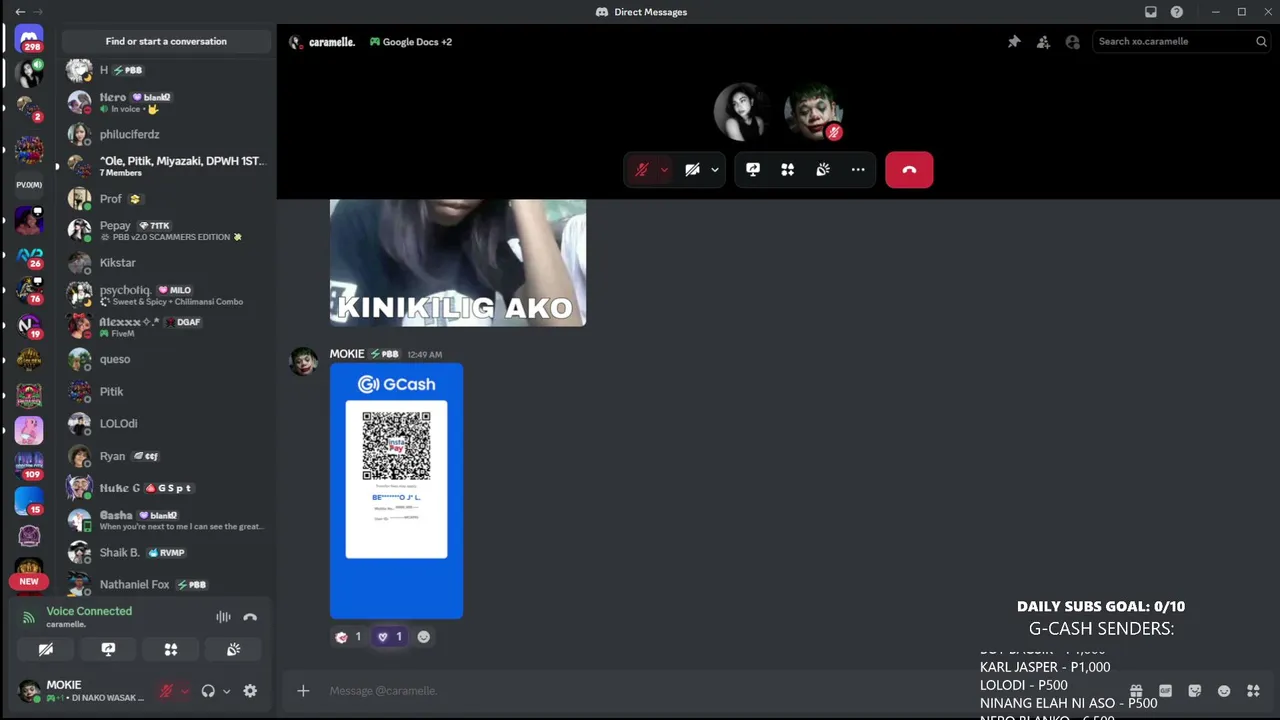
Task: Add friends to this DM
Action: click(1043, 42)
